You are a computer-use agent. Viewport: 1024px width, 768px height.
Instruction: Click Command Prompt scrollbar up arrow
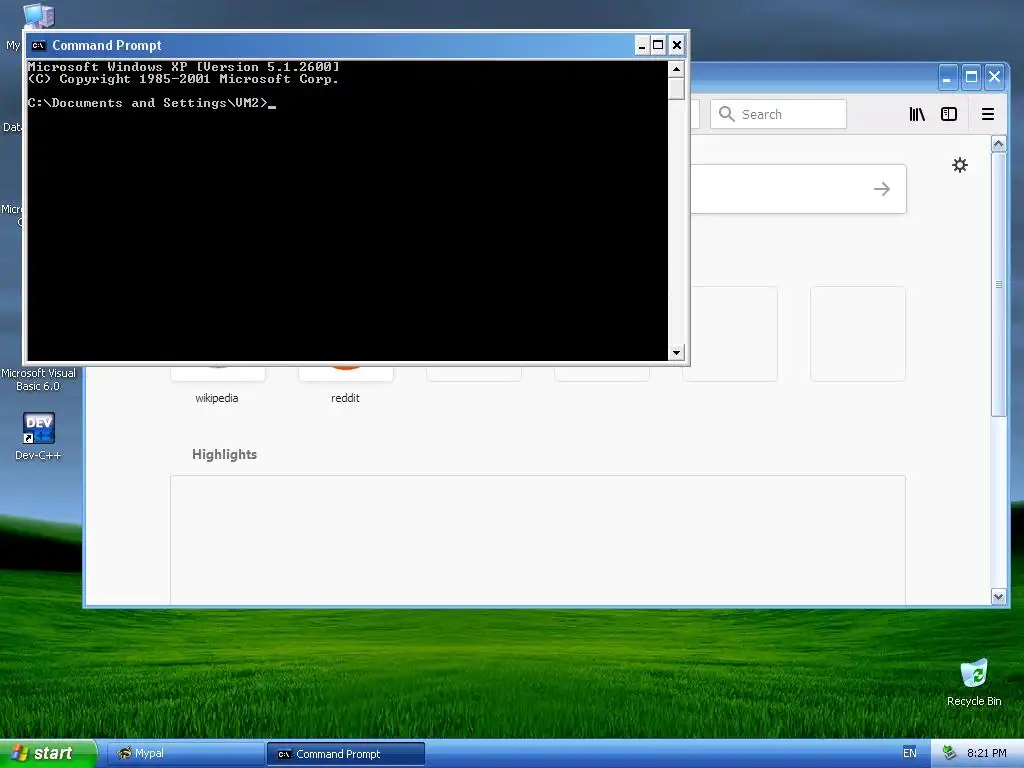(676, 69)
